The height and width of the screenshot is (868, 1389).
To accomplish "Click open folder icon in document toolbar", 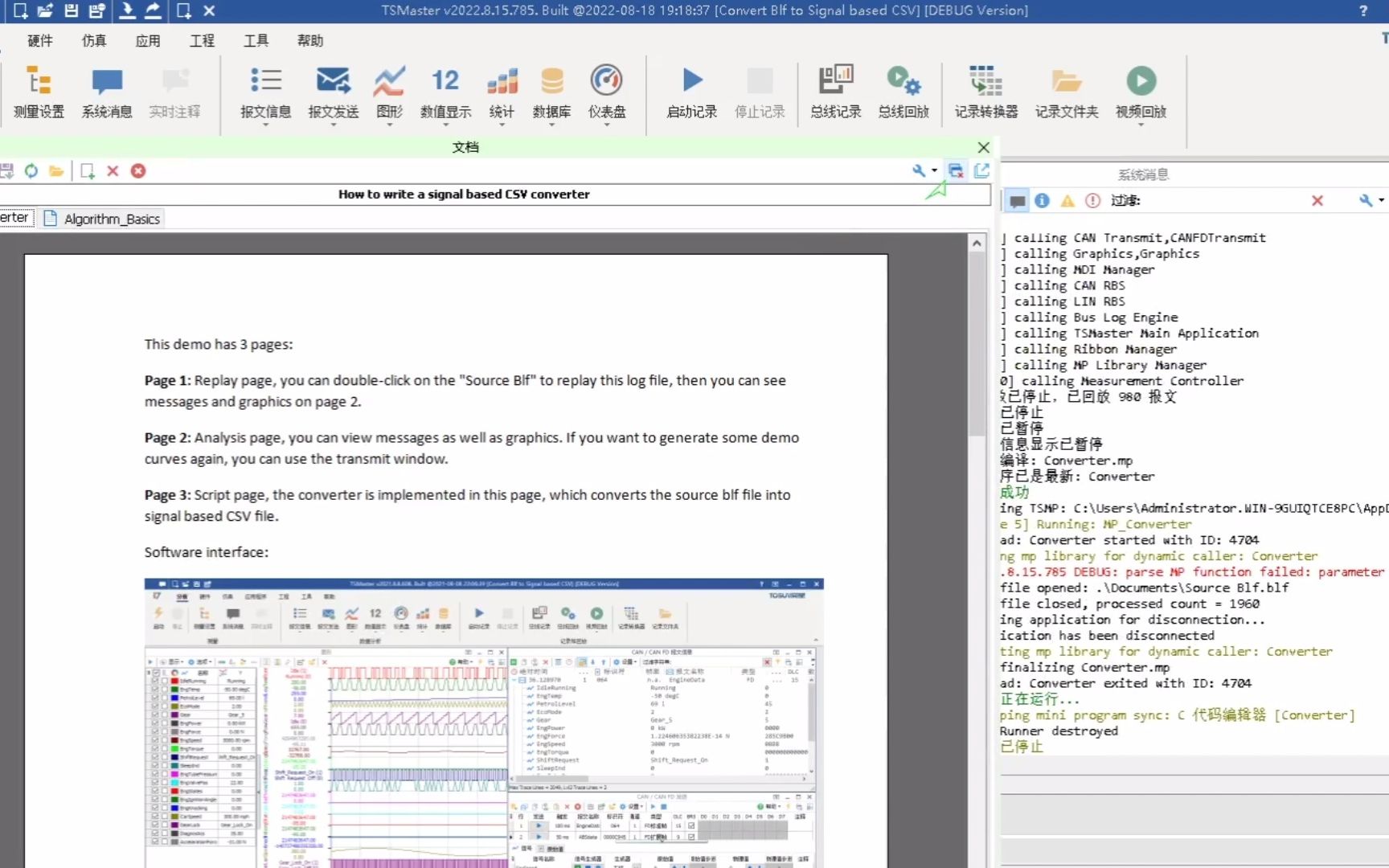I will [x=56, y=170].
